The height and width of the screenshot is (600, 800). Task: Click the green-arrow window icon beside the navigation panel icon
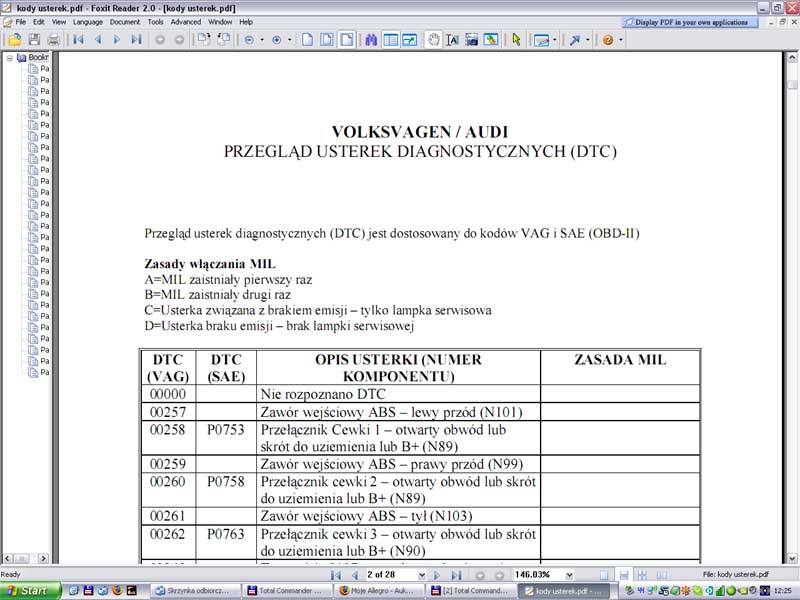pyautogui.click(x=410, y=39)
